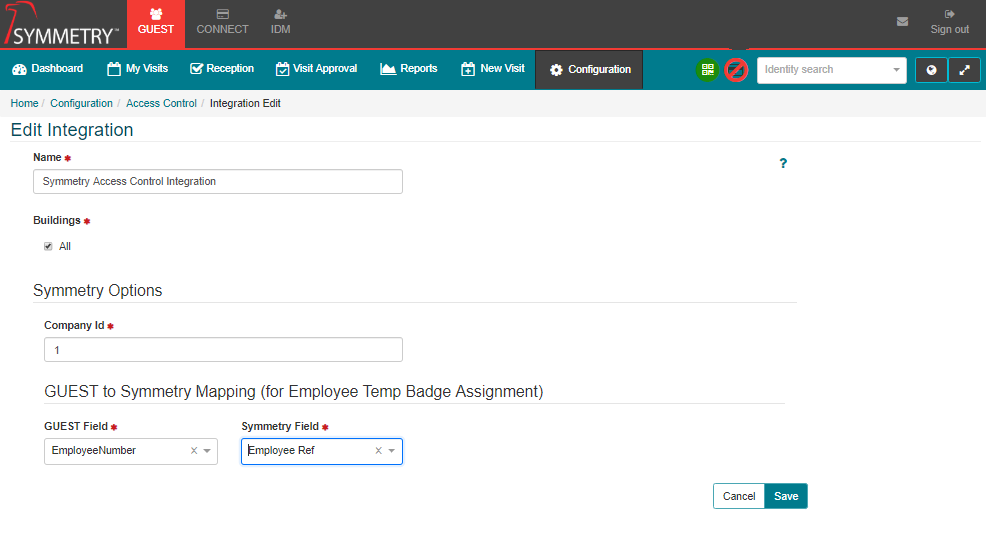Click the EmployeeNumber value in GUEST Field
Viewport: 986px width, 542px height.
click(x=94, y=451)
